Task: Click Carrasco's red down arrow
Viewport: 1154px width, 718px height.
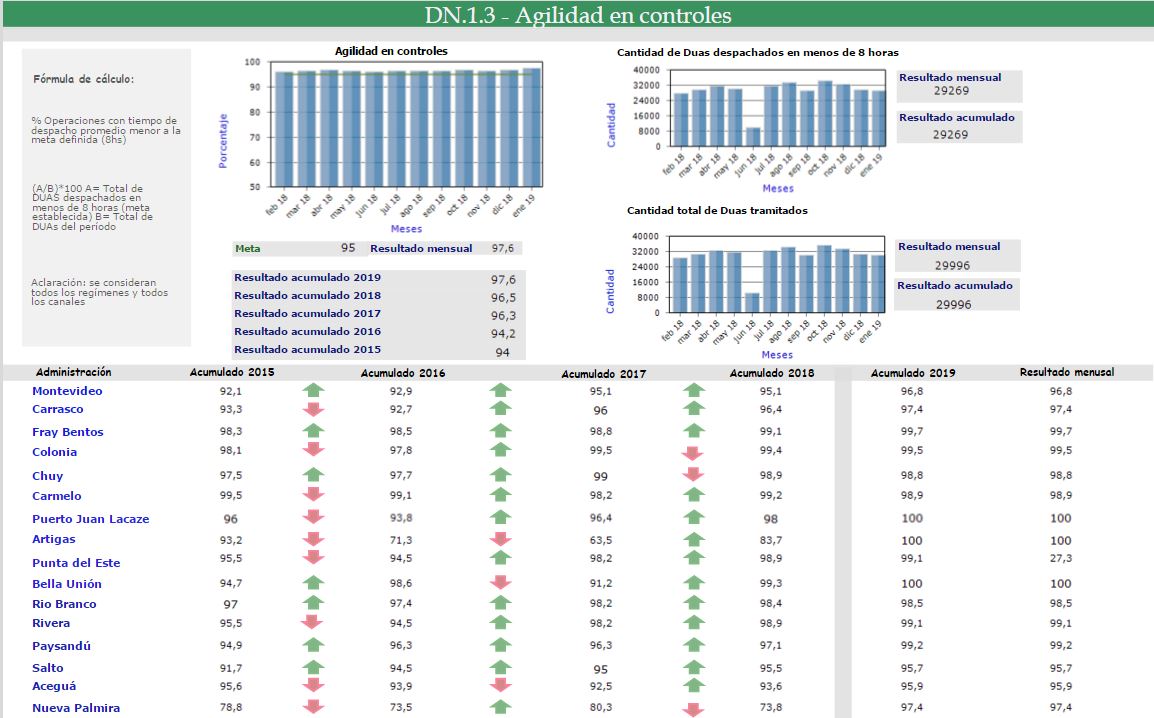Action: pos(314,409)
